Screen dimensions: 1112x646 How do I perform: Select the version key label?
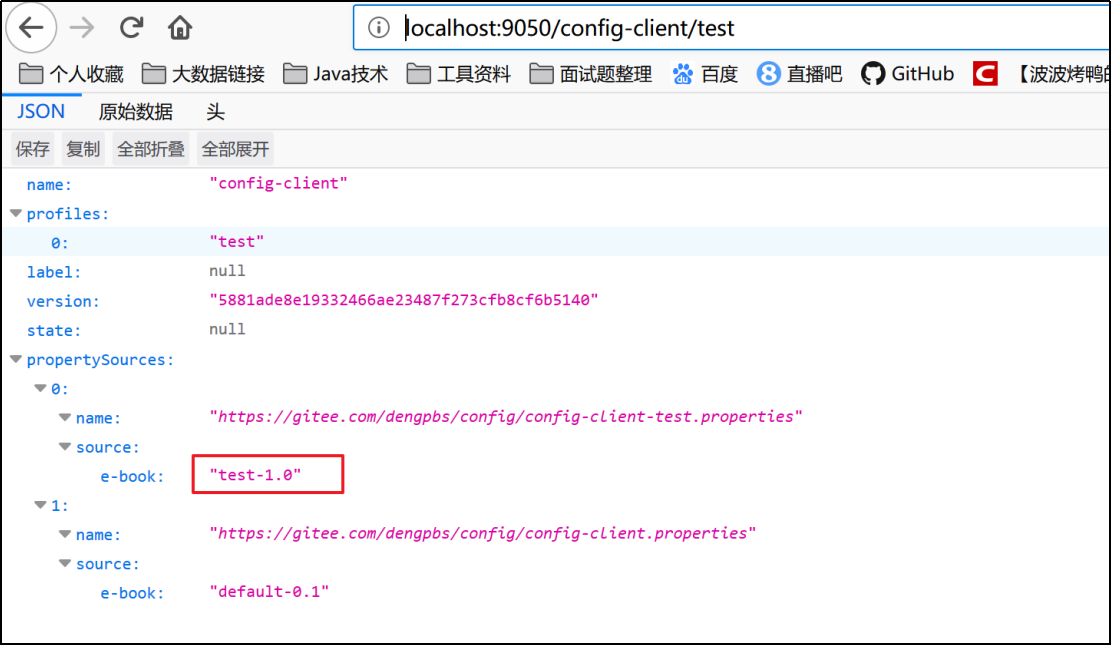click(x=63, y=301)
